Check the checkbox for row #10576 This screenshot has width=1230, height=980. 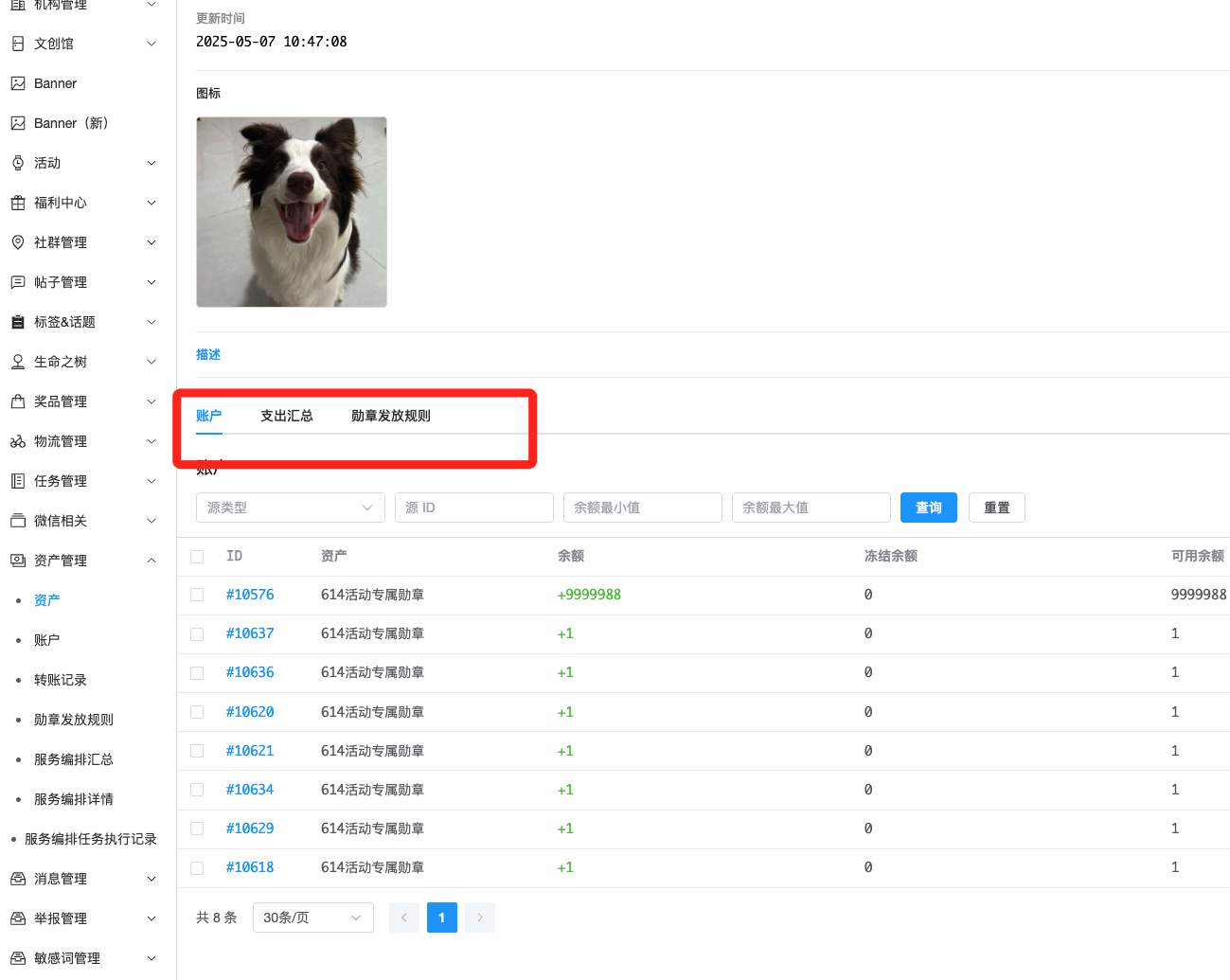click(x=197, y=595)
